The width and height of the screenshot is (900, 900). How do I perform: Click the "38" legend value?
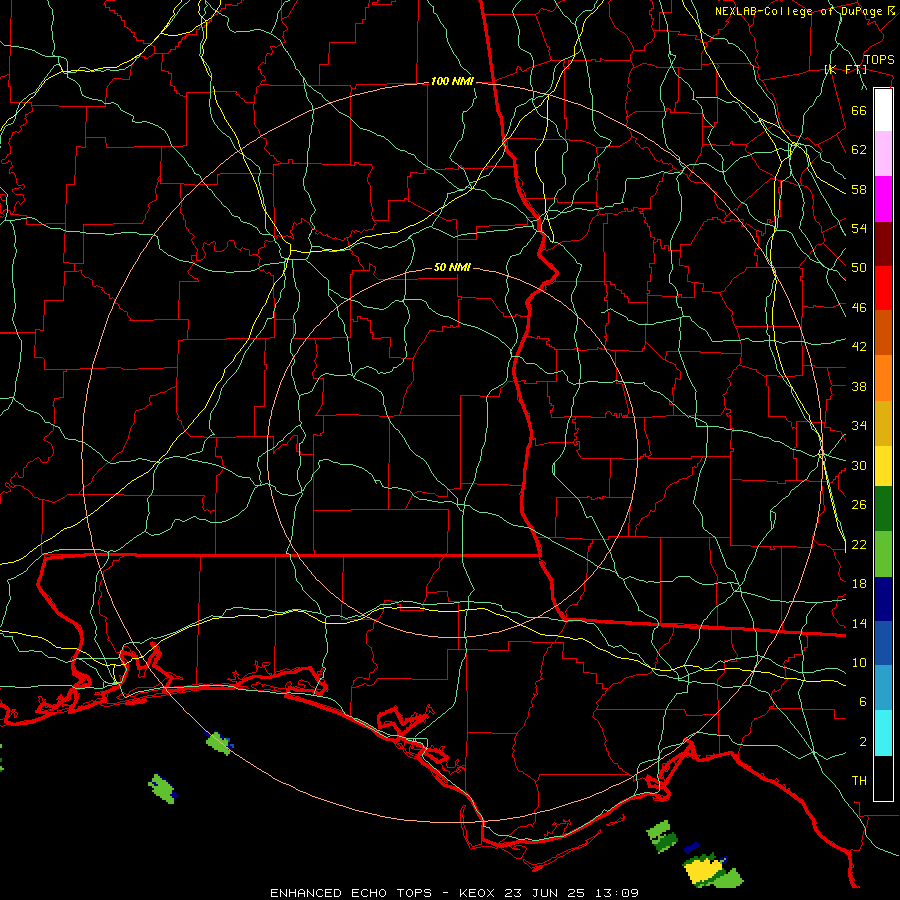point(859,386)
